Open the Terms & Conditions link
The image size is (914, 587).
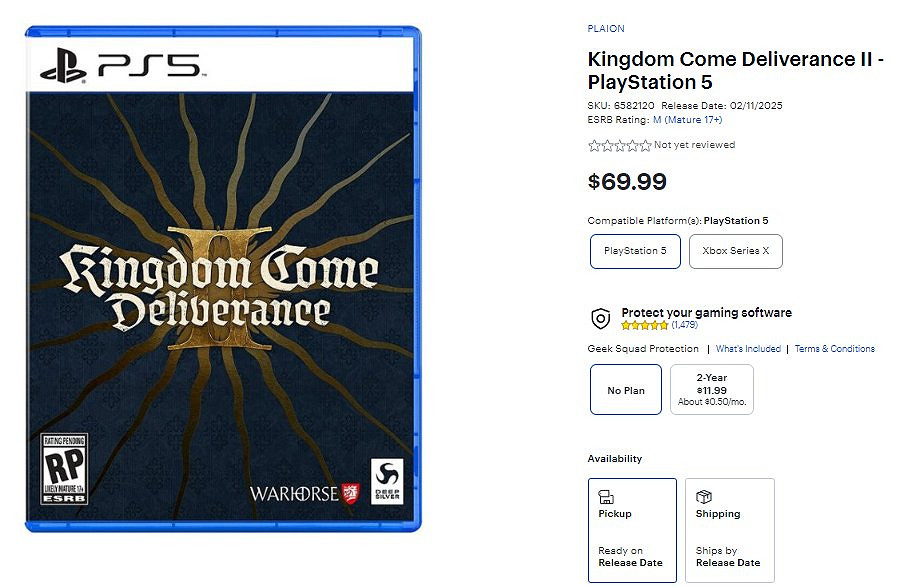834,349
